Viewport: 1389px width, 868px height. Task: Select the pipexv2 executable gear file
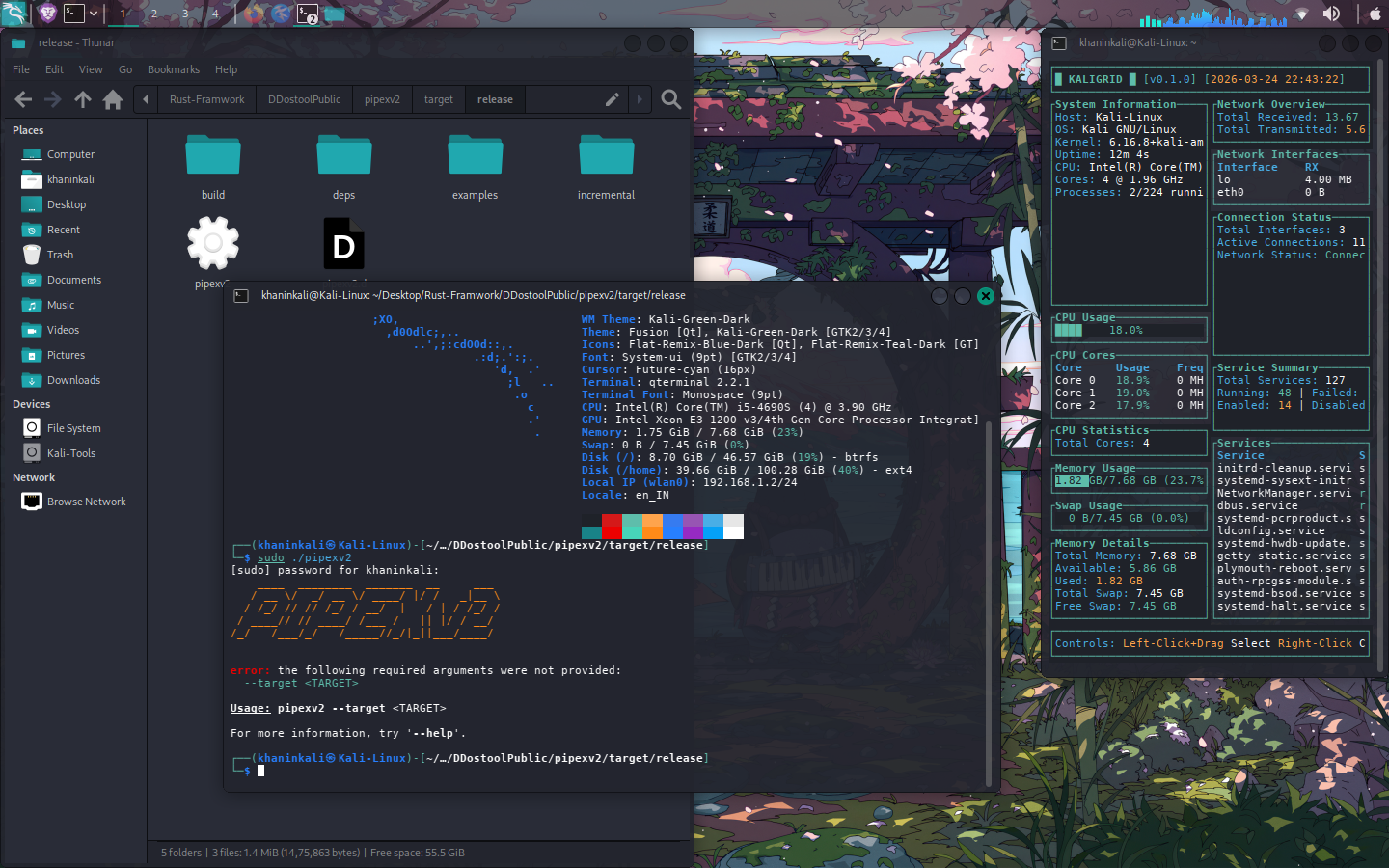pos(213,244)
